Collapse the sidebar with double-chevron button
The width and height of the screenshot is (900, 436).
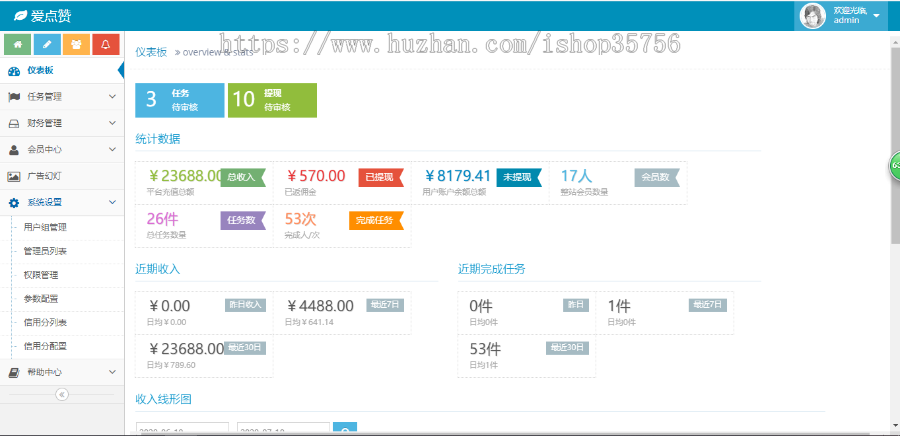pos(61,395)
